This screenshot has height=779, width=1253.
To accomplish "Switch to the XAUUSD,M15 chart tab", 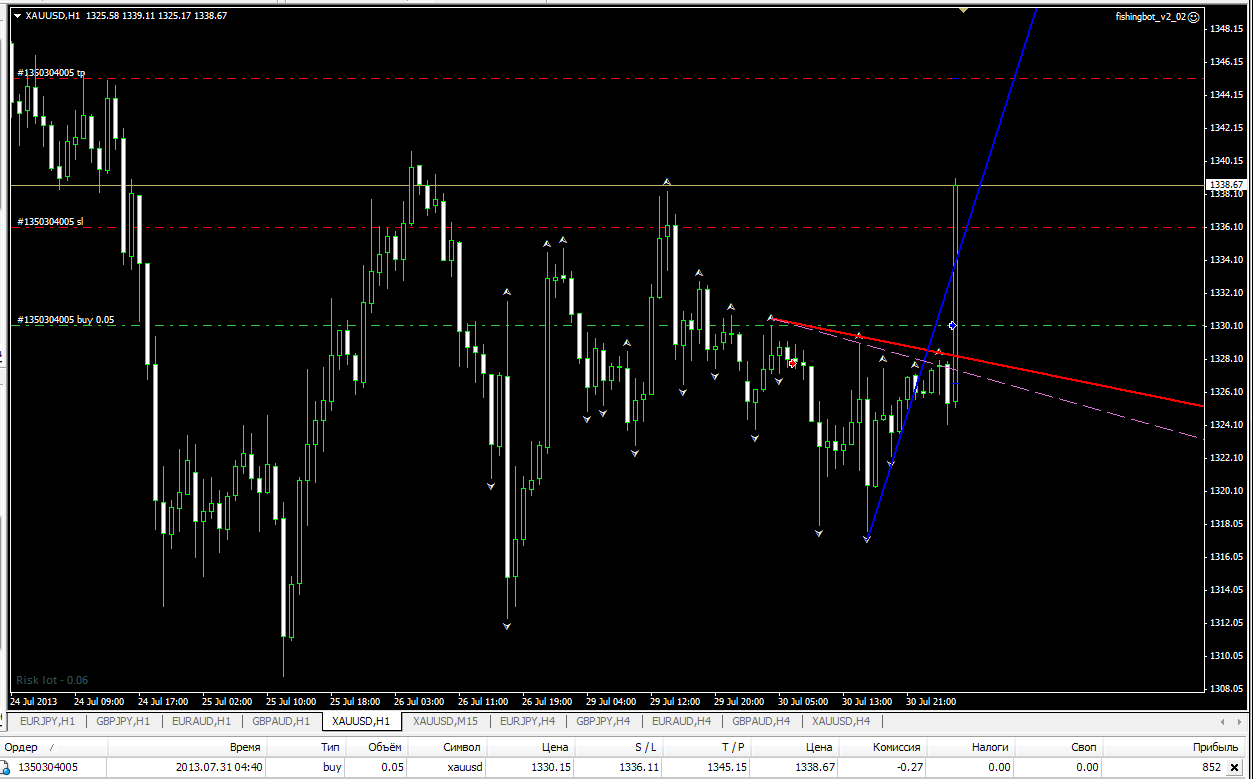I will tap(445, 721).
